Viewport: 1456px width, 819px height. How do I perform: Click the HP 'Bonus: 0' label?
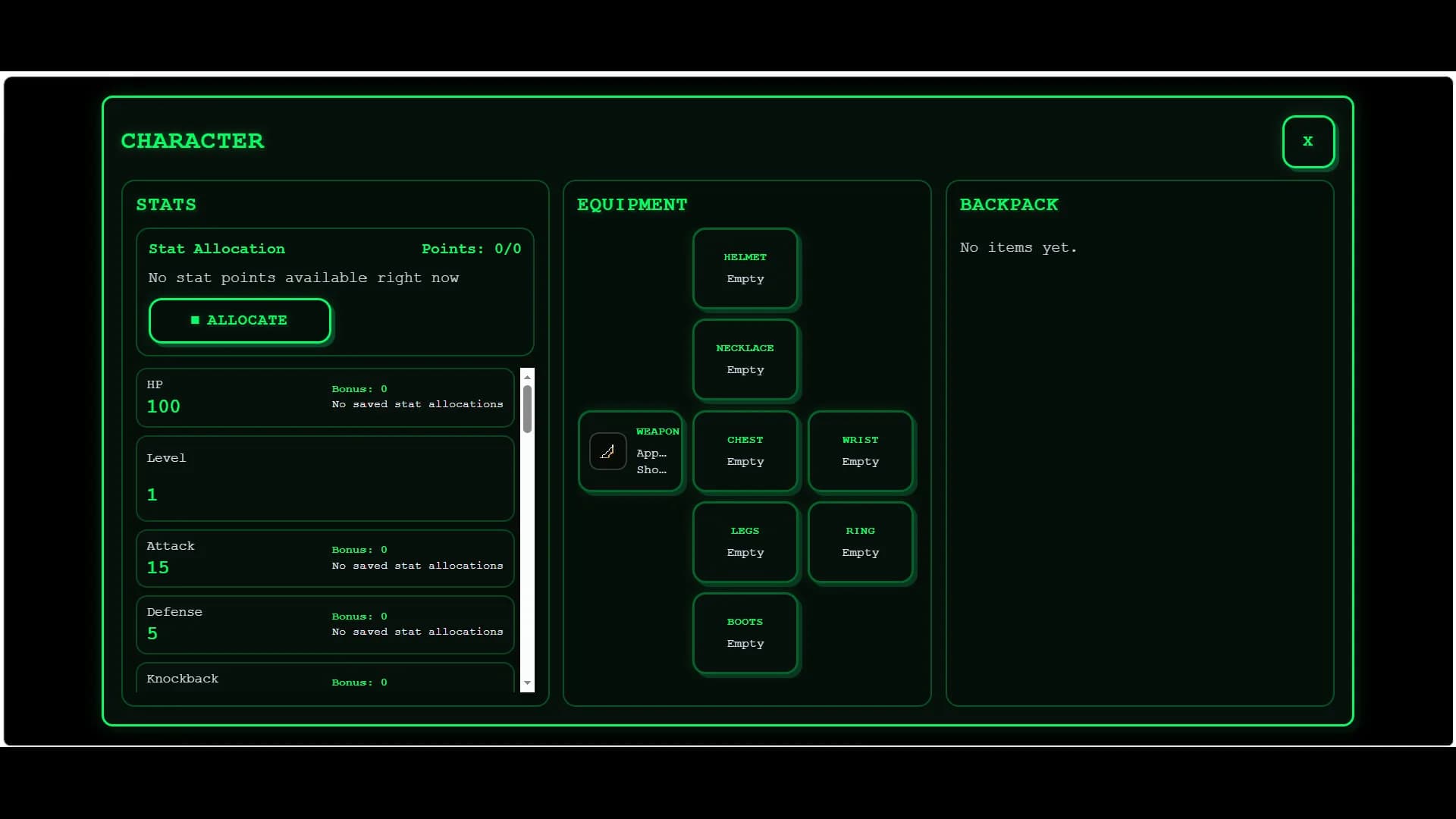359,389
